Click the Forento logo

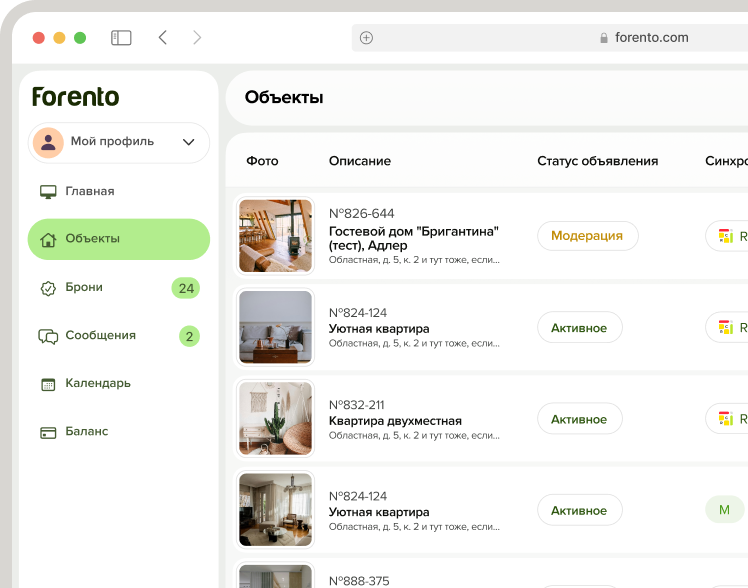pos(75,97)
